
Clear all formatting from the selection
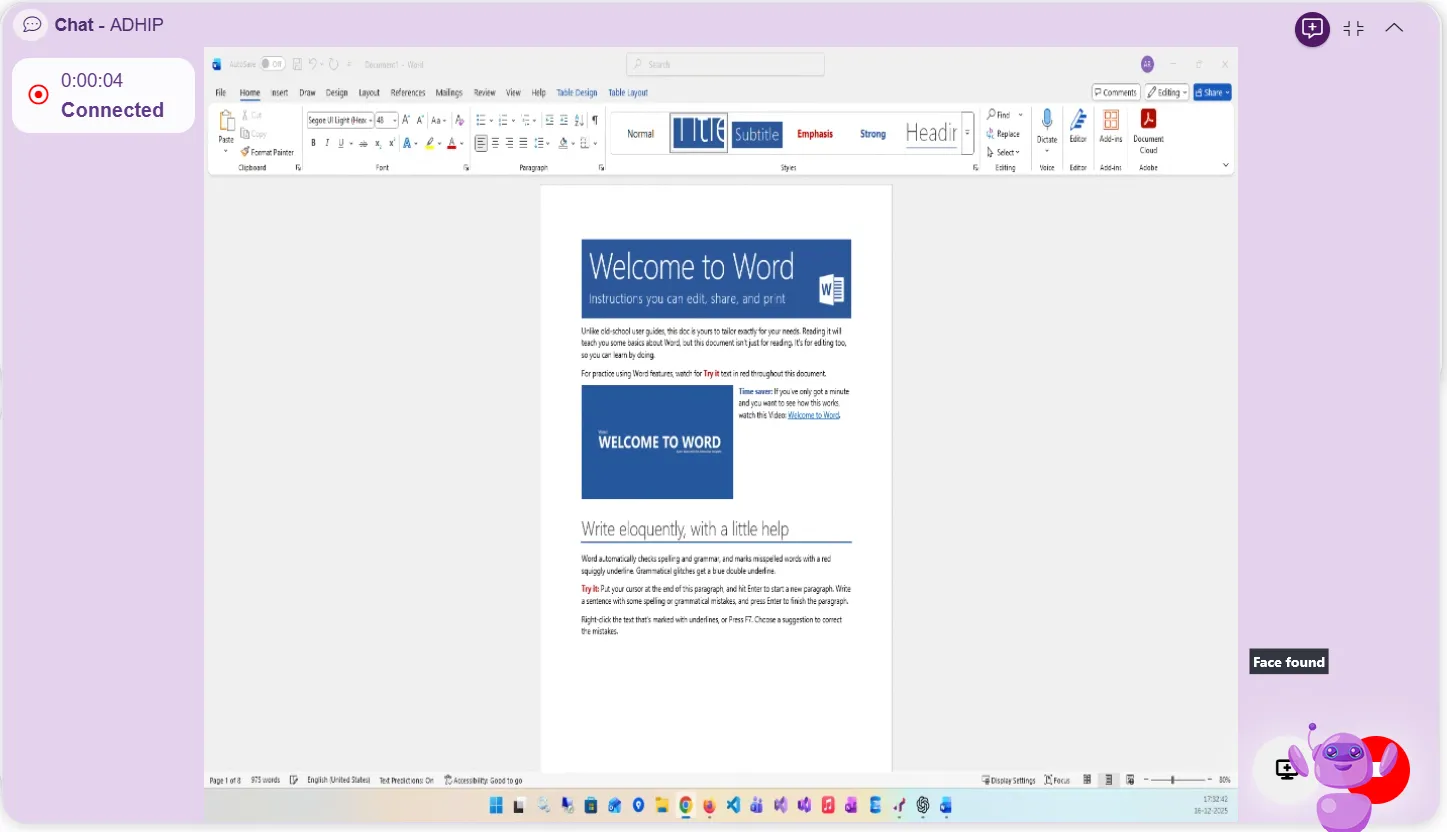point(459,120)
